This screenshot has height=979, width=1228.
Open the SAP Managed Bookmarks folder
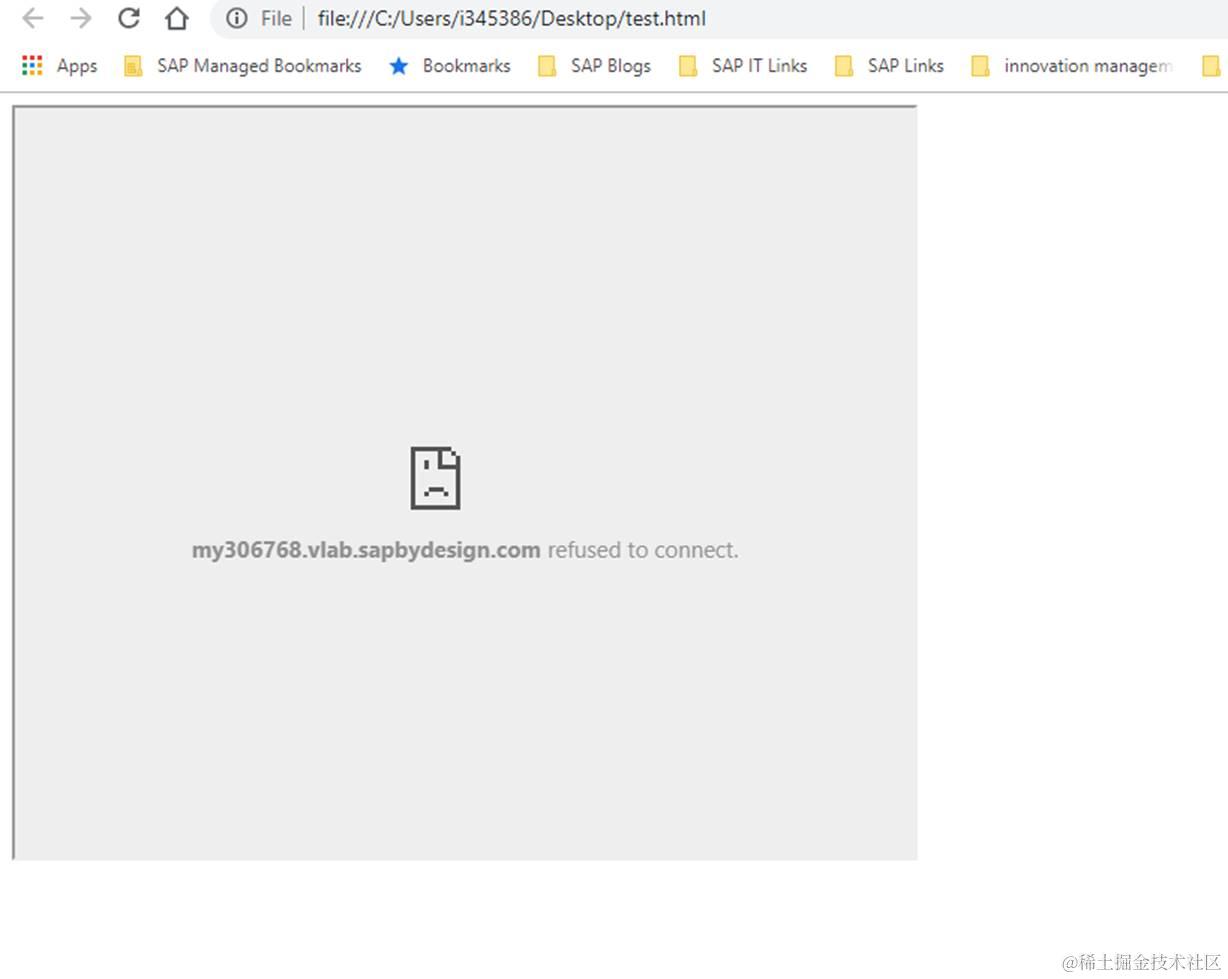point(242,66)
